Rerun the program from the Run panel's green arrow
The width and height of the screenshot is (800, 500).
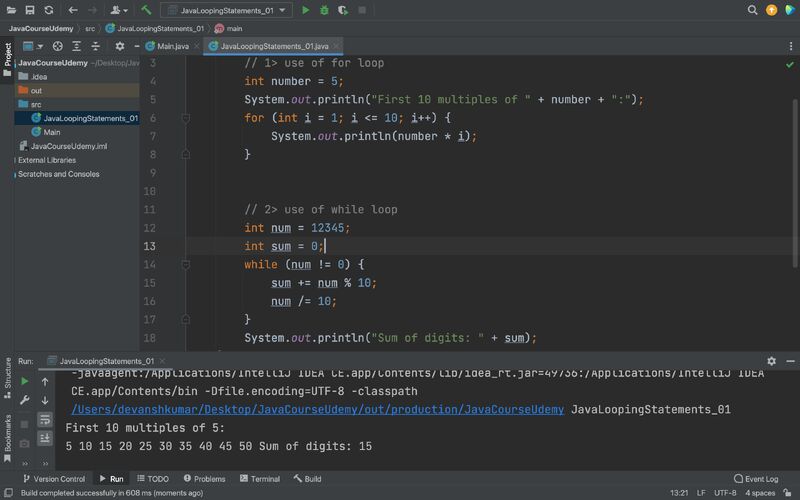click(x=24, y=381)
